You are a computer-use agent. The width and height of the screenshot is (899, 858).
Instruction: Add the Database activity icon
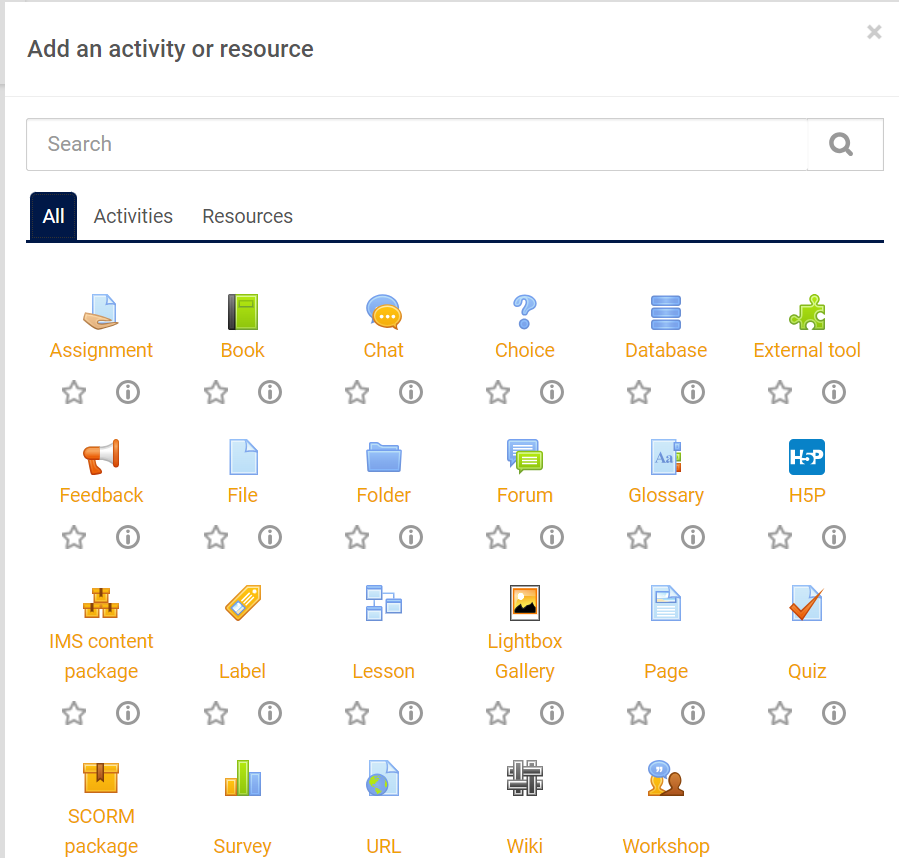(x=666, y=313)
